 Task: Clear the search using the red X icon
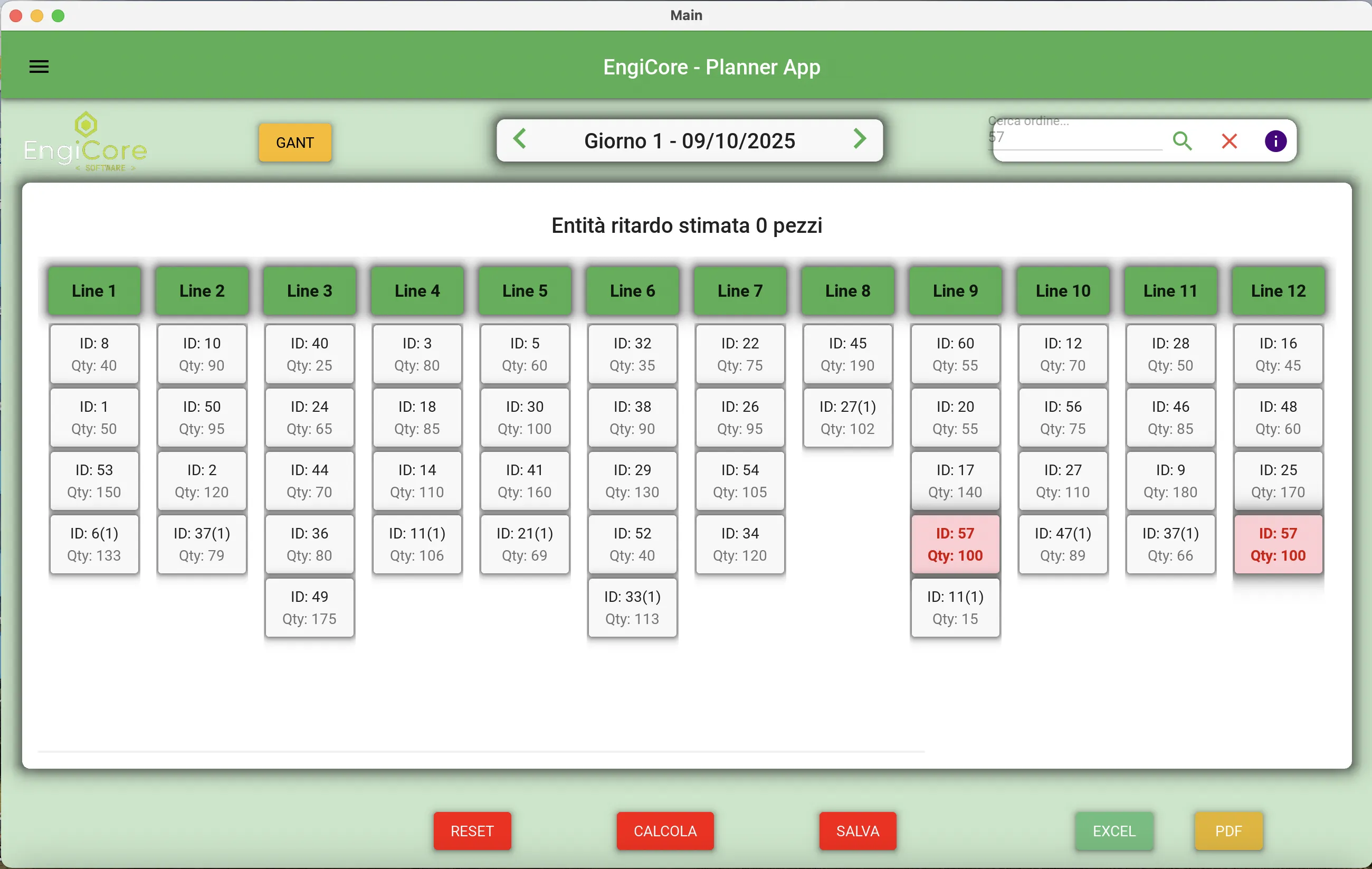coord(1230,141)
